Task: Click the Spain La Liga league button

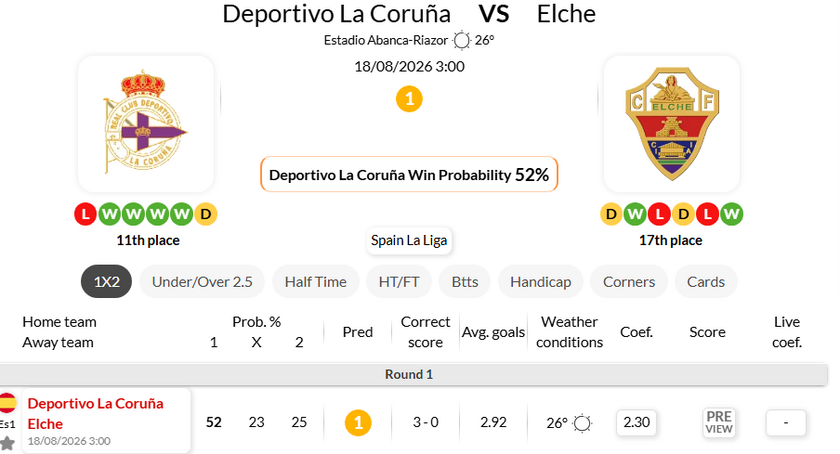Action: (409, 241)
